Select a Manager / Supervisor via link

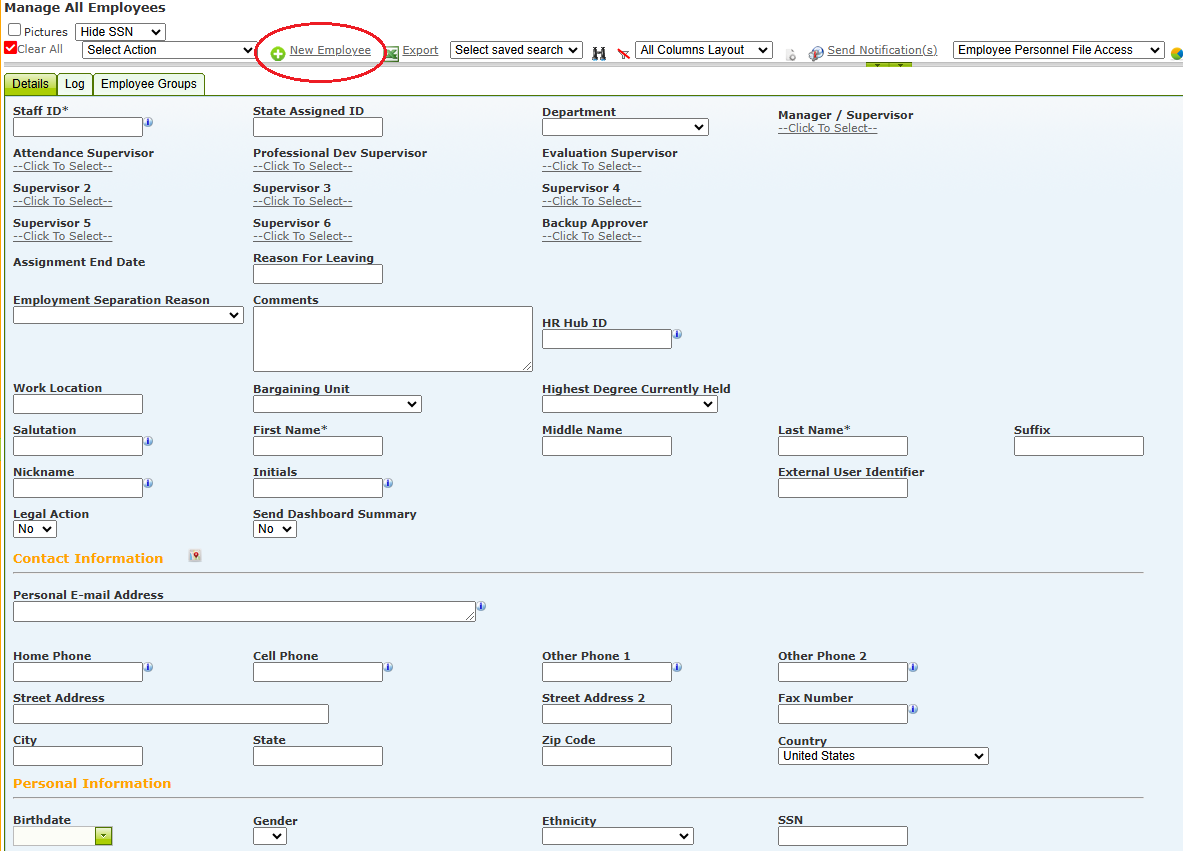click(x=827, y=128)
